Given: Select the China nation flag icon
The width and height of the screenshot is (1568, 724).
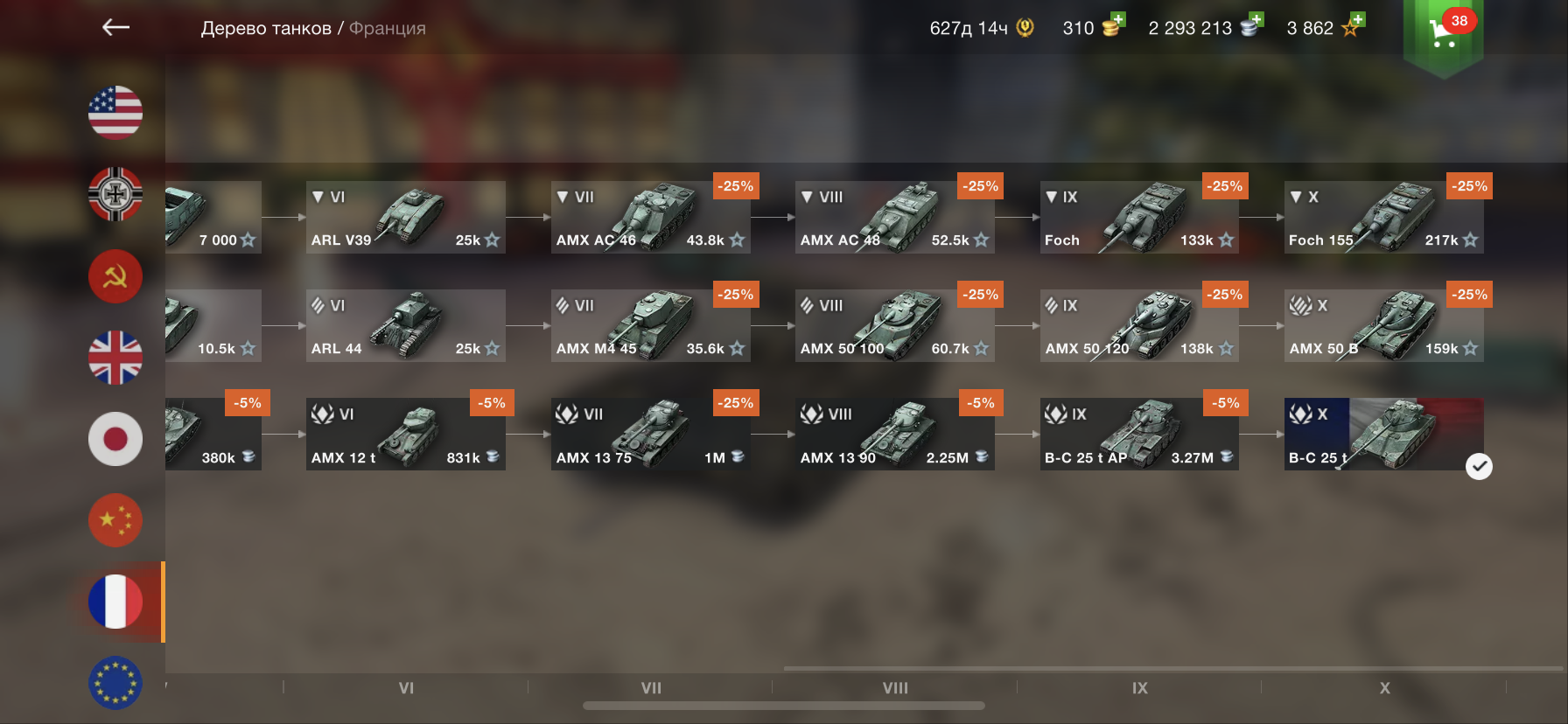Looking at the screenshot, I should pyautogui.click(x=115, y=520).
